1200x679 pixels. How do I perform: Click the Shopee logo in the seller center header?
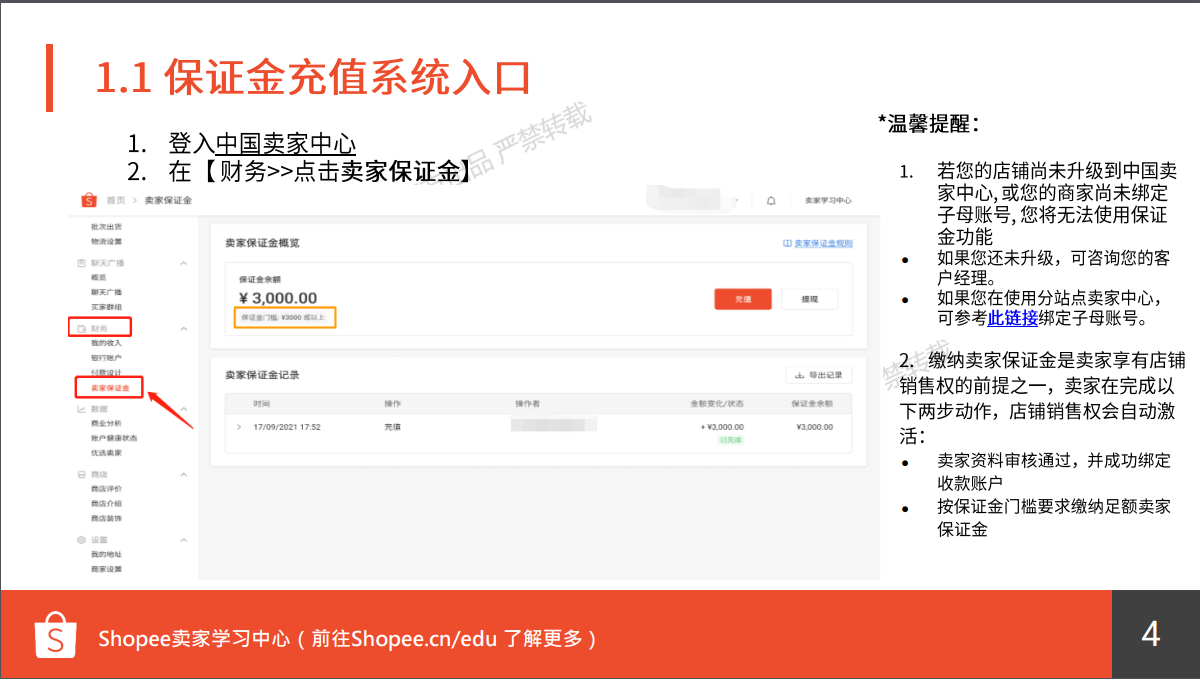88,200
